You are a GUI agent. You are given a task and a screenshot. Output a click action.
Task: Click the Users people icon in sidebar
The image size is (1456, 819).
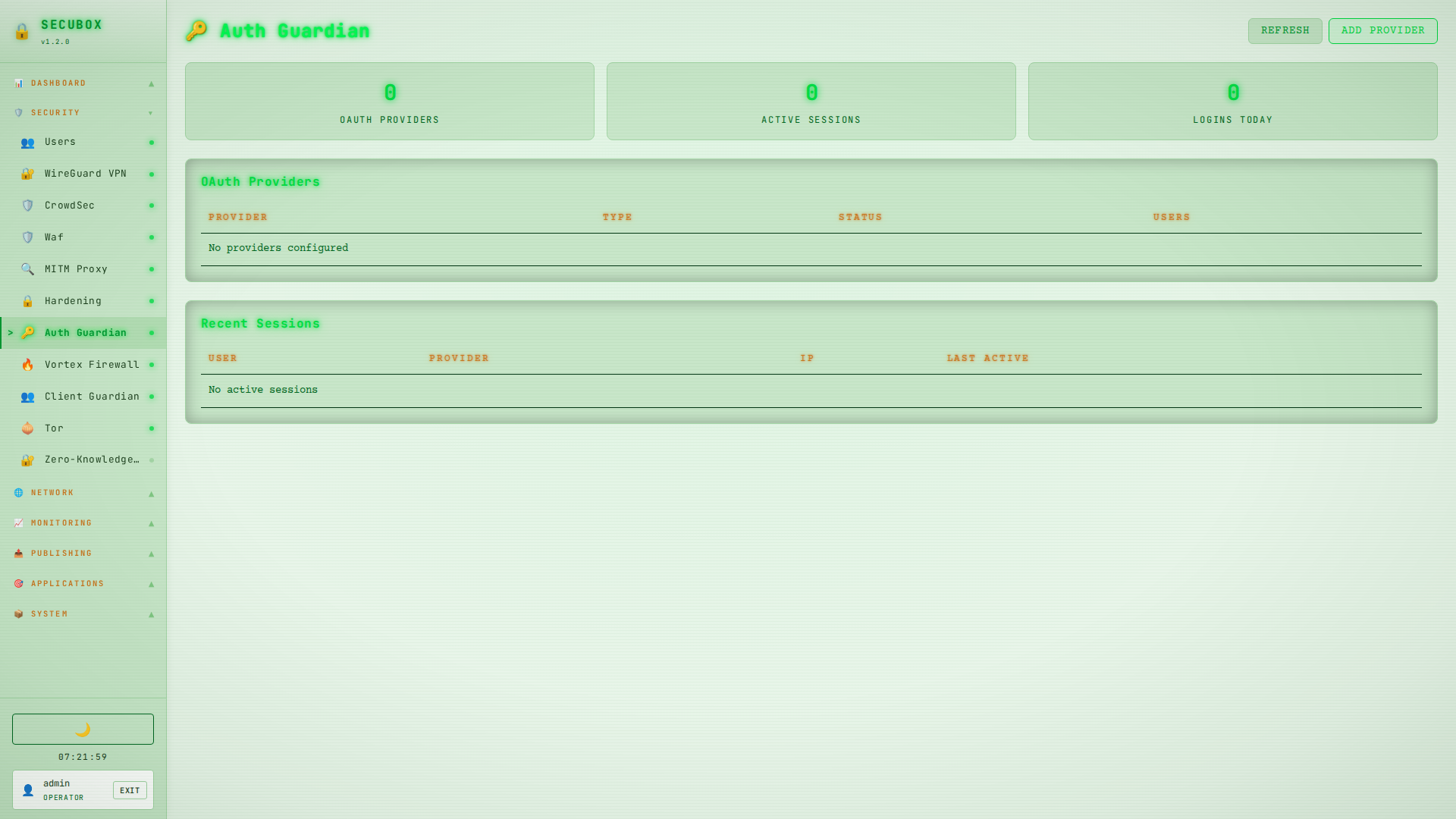[27, 143]
